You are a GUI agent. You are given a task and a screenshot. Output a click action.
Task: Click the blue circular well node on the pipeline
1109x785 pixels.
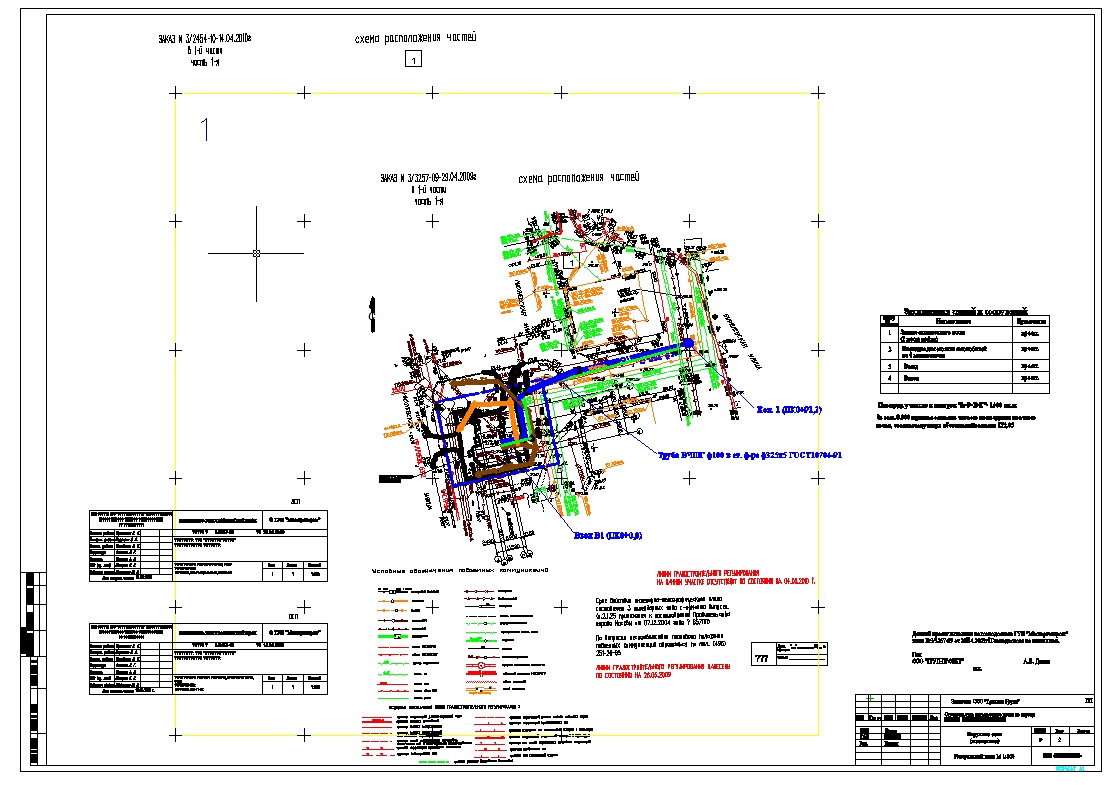tap(687, 343)
